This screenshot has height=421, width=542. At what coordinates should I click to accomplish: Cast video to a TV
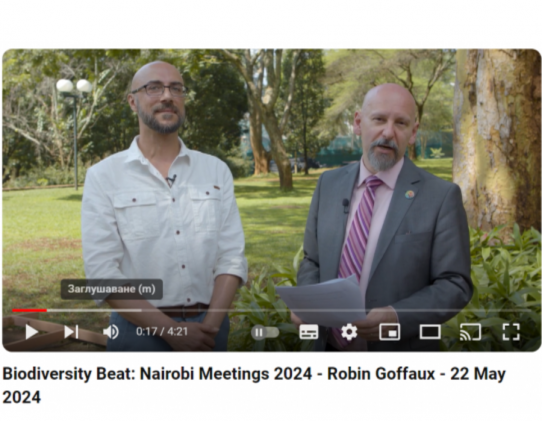click(470, 332)
